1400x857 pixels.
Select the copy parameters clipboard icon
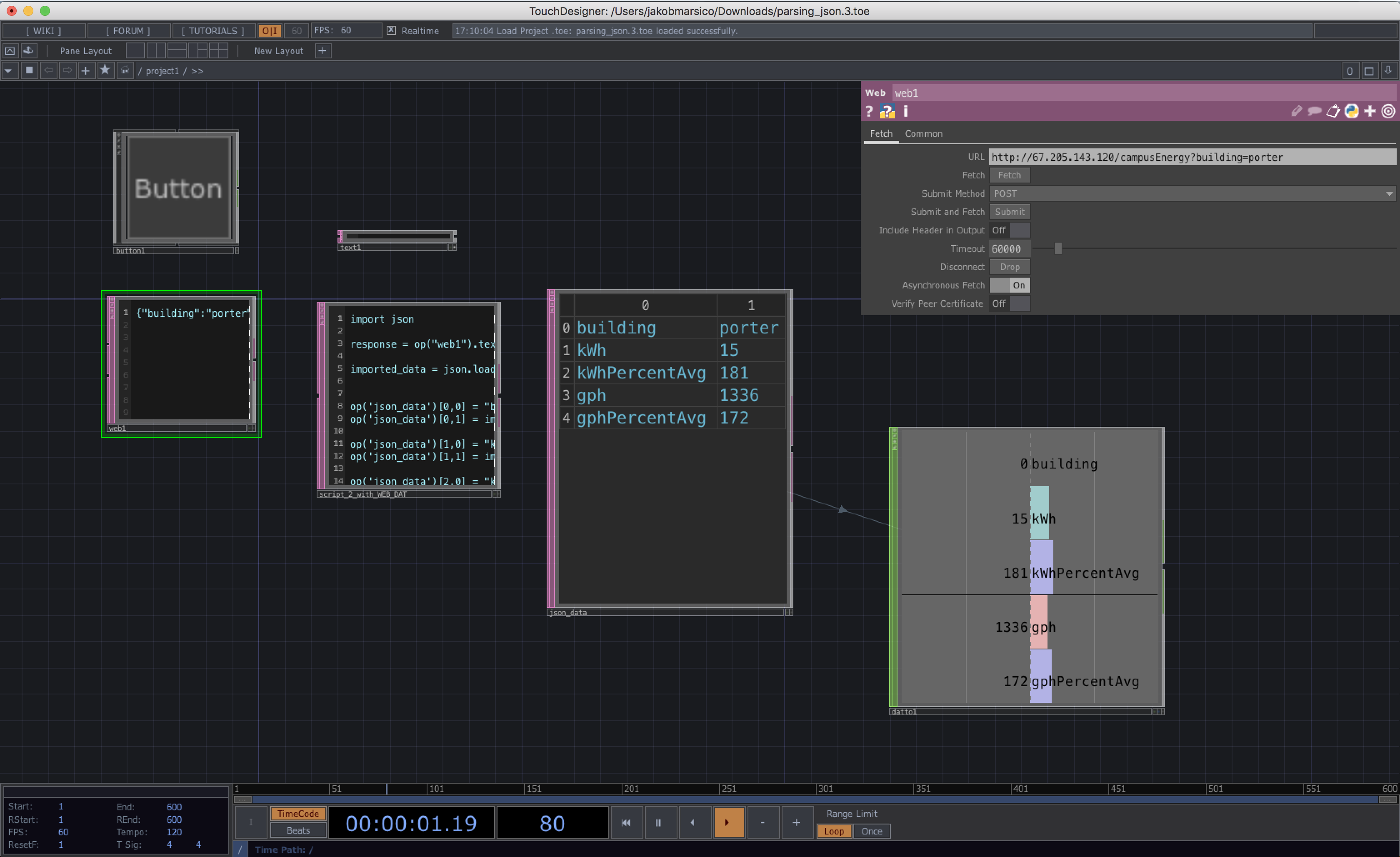1333,111
